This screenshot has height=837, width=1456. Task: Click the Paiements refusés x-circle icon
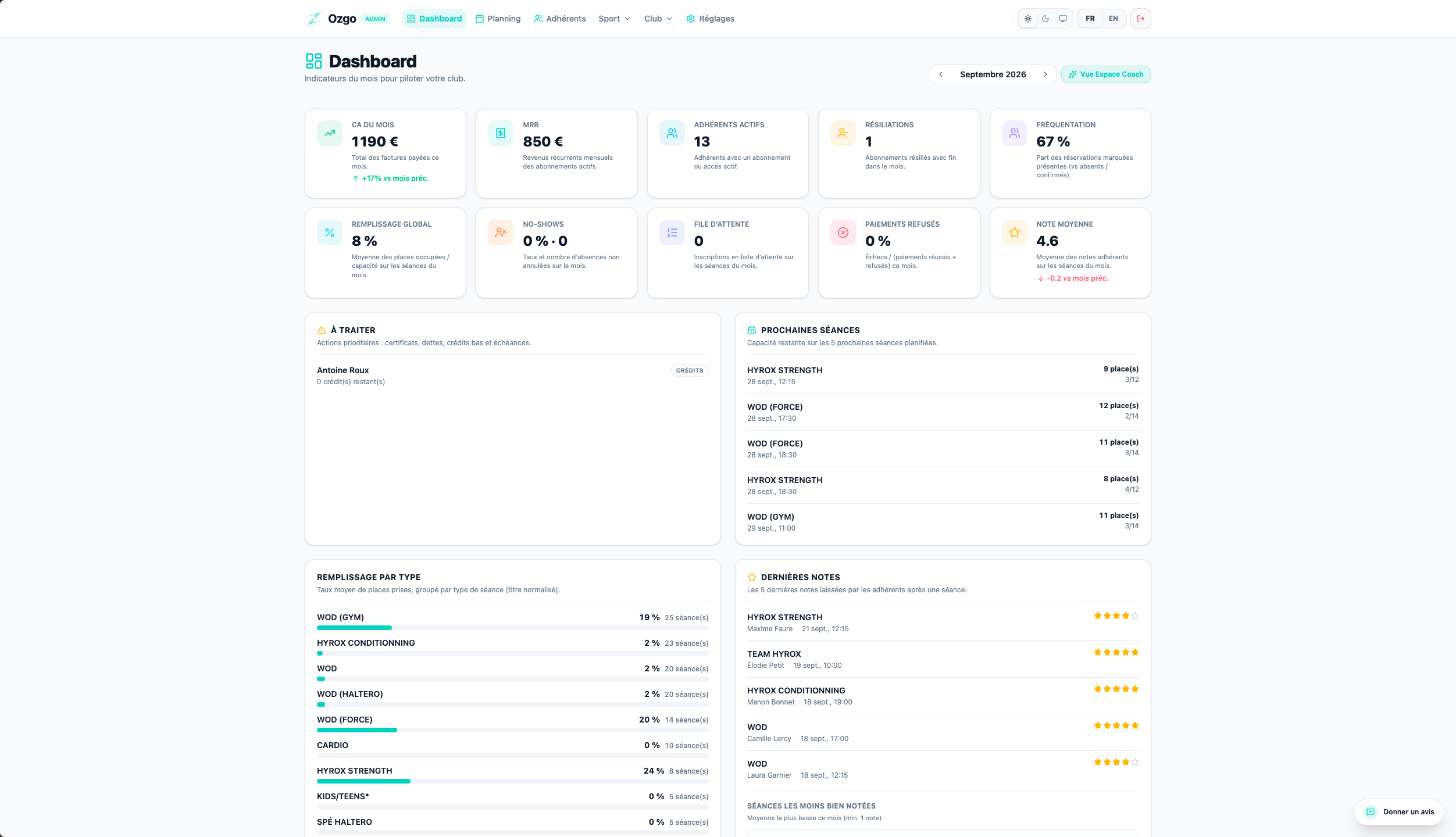[x=843, y=233]
